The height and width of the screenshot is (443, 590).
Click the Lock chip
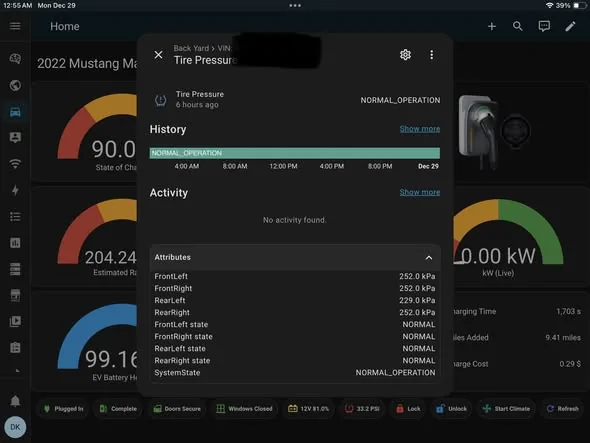408,409
